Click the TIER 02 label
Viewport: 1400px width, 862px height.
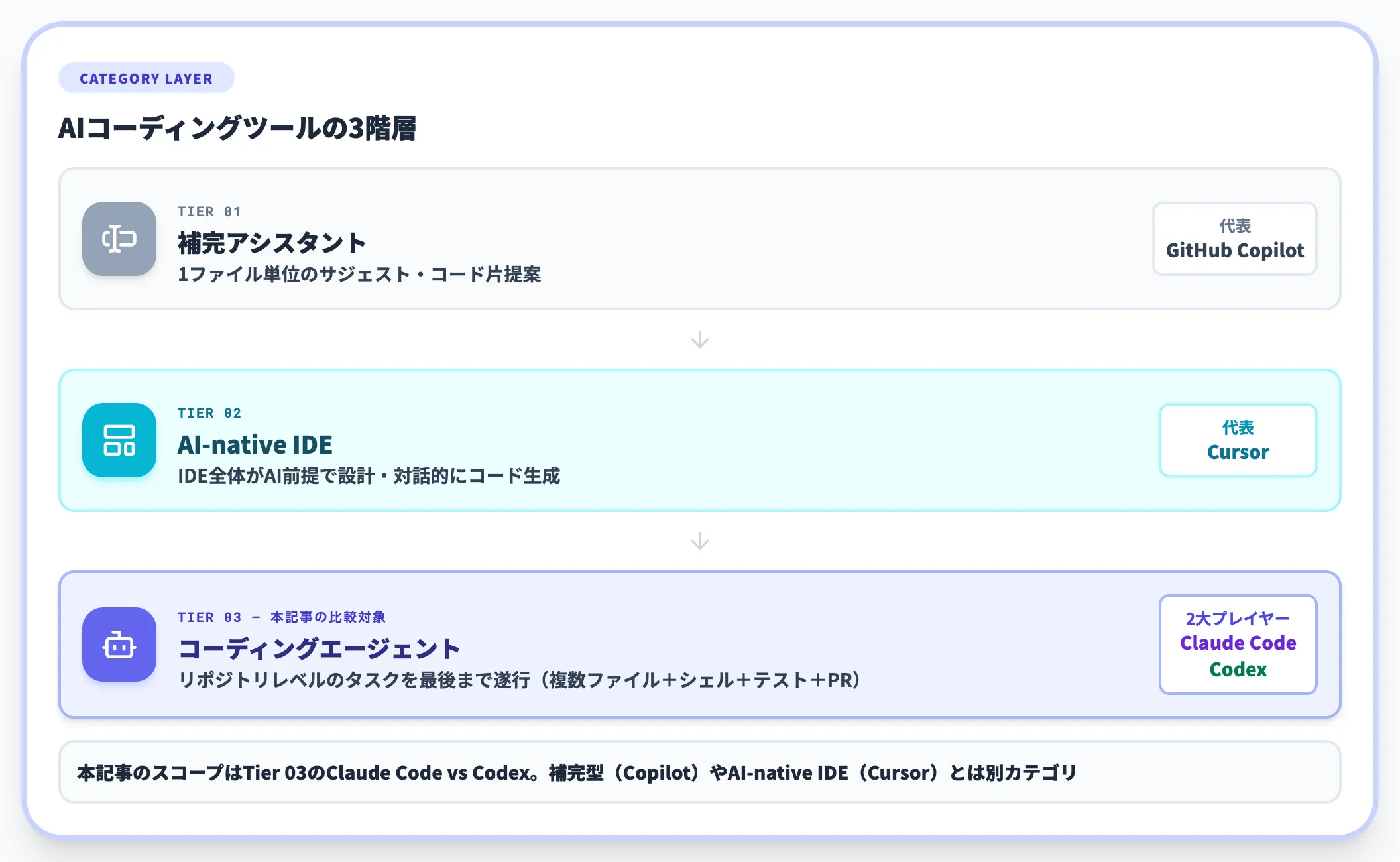pos(209,413)
